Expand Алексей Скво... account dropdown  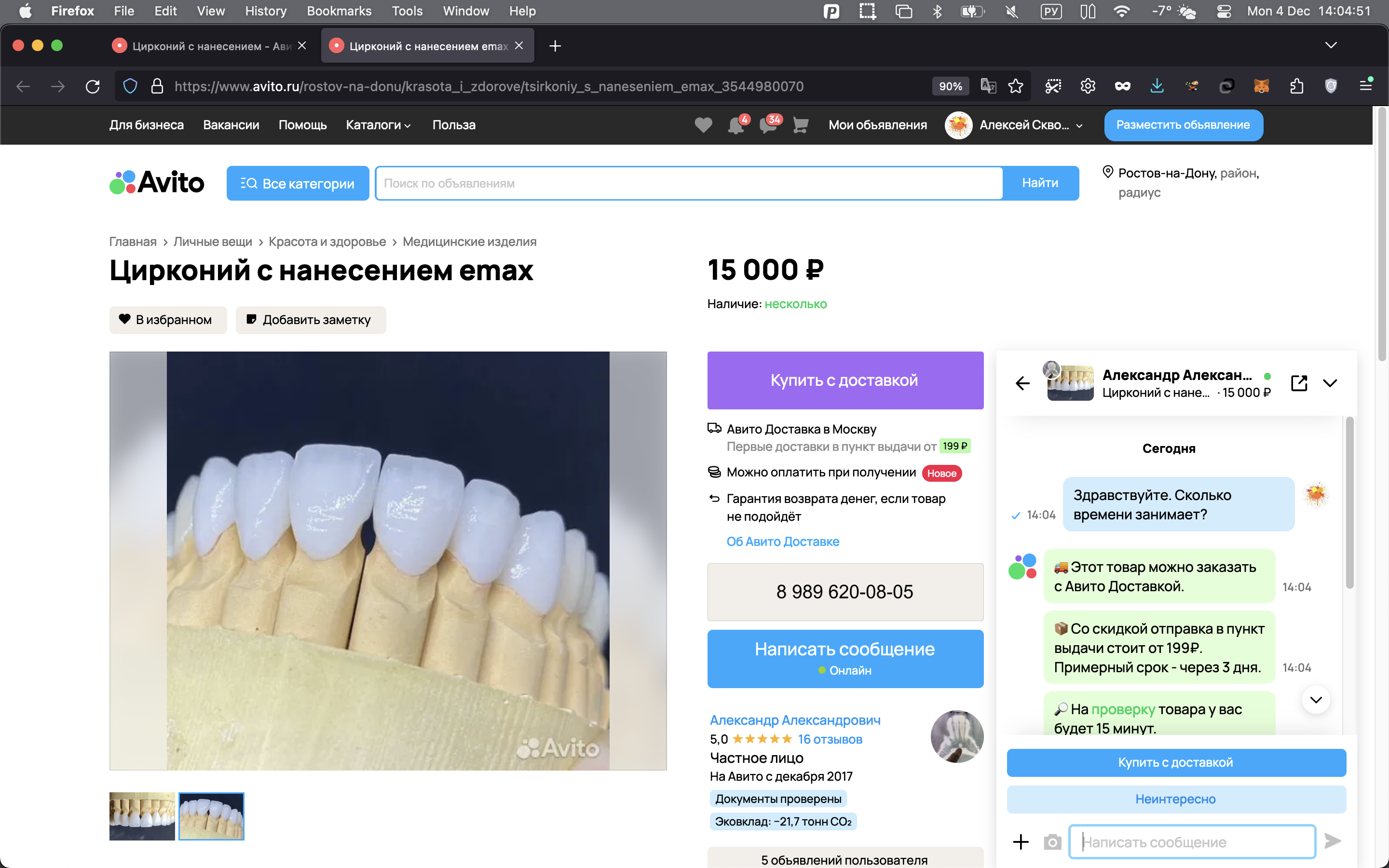[1079, 125]
